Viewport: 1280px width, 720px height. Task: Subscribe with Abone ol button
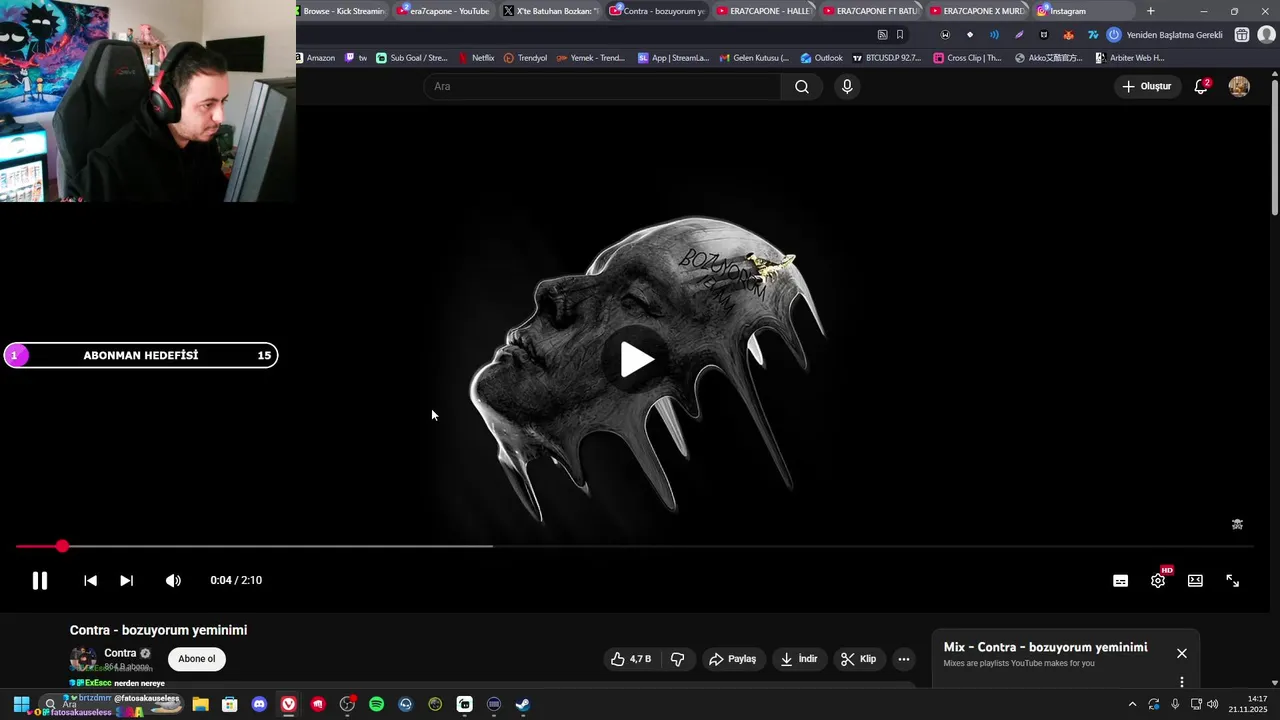[x=196, y=659]
